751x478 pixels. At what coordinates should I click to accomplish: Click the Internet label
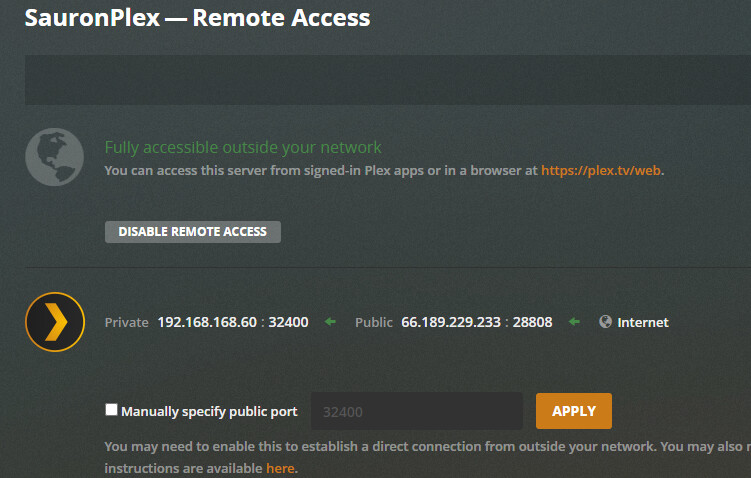(x=643, y=322)
